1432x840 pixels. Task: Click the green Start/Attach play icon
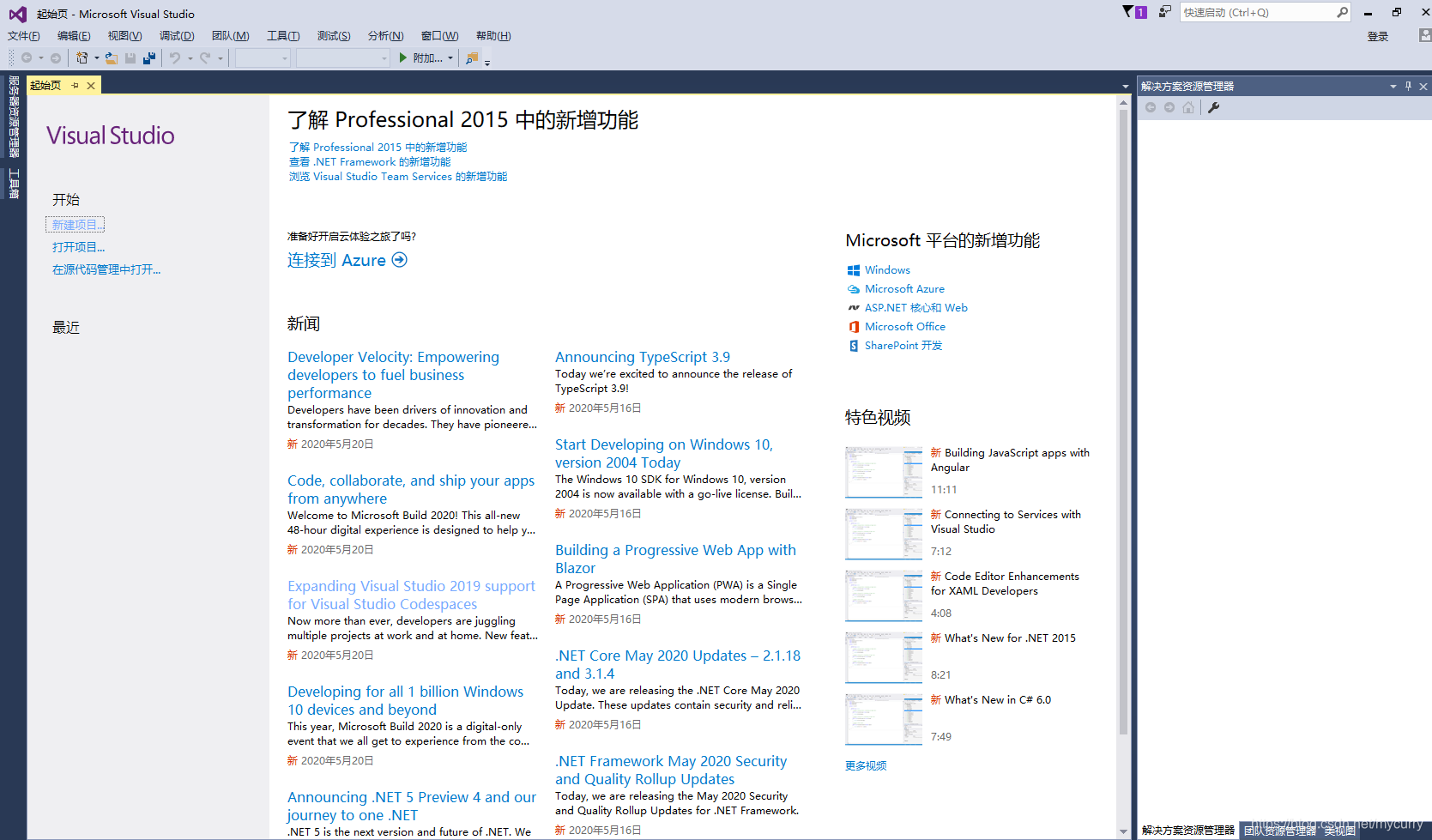402,57
